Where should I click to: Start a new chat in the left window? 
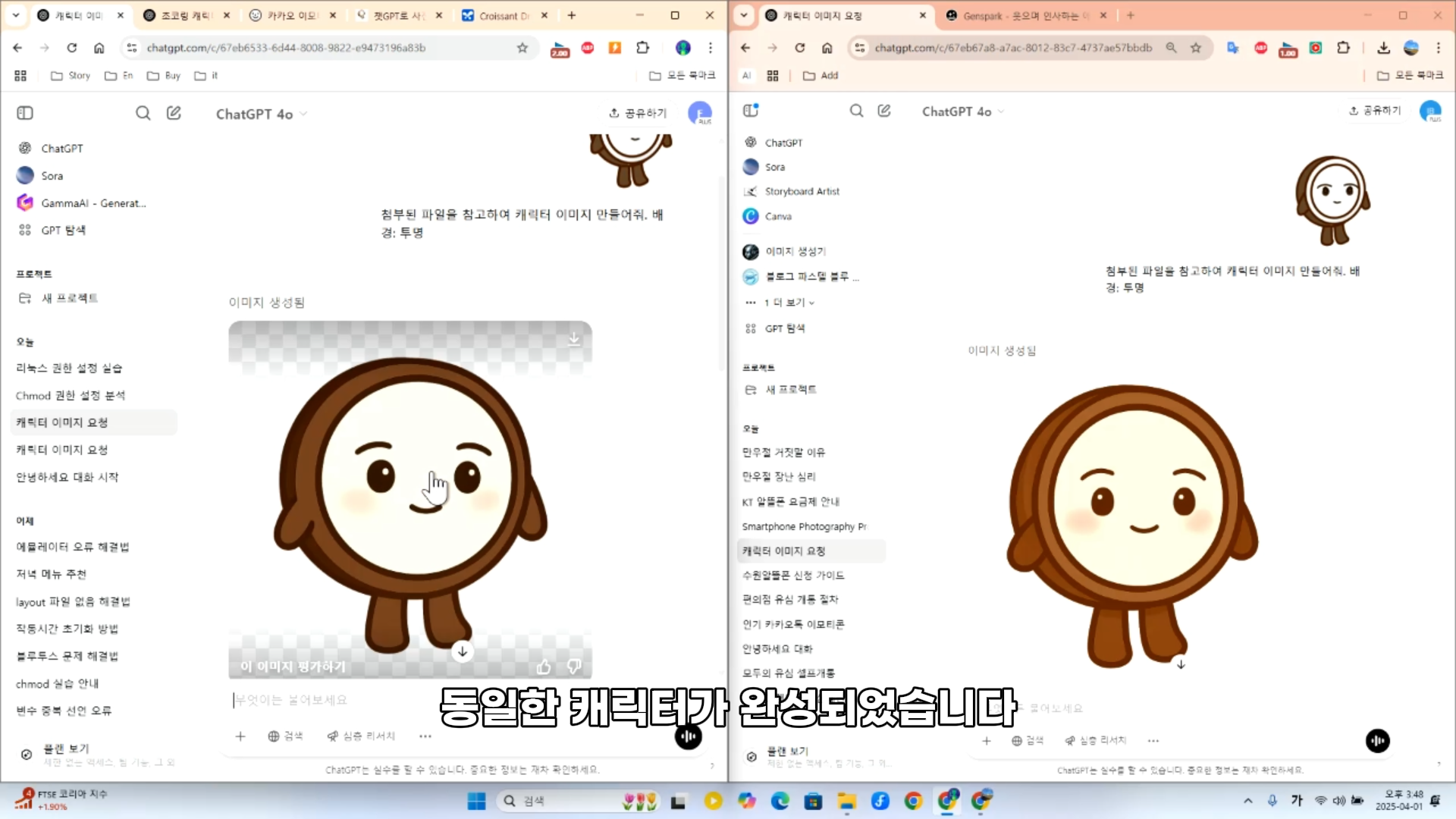[174, 113]
